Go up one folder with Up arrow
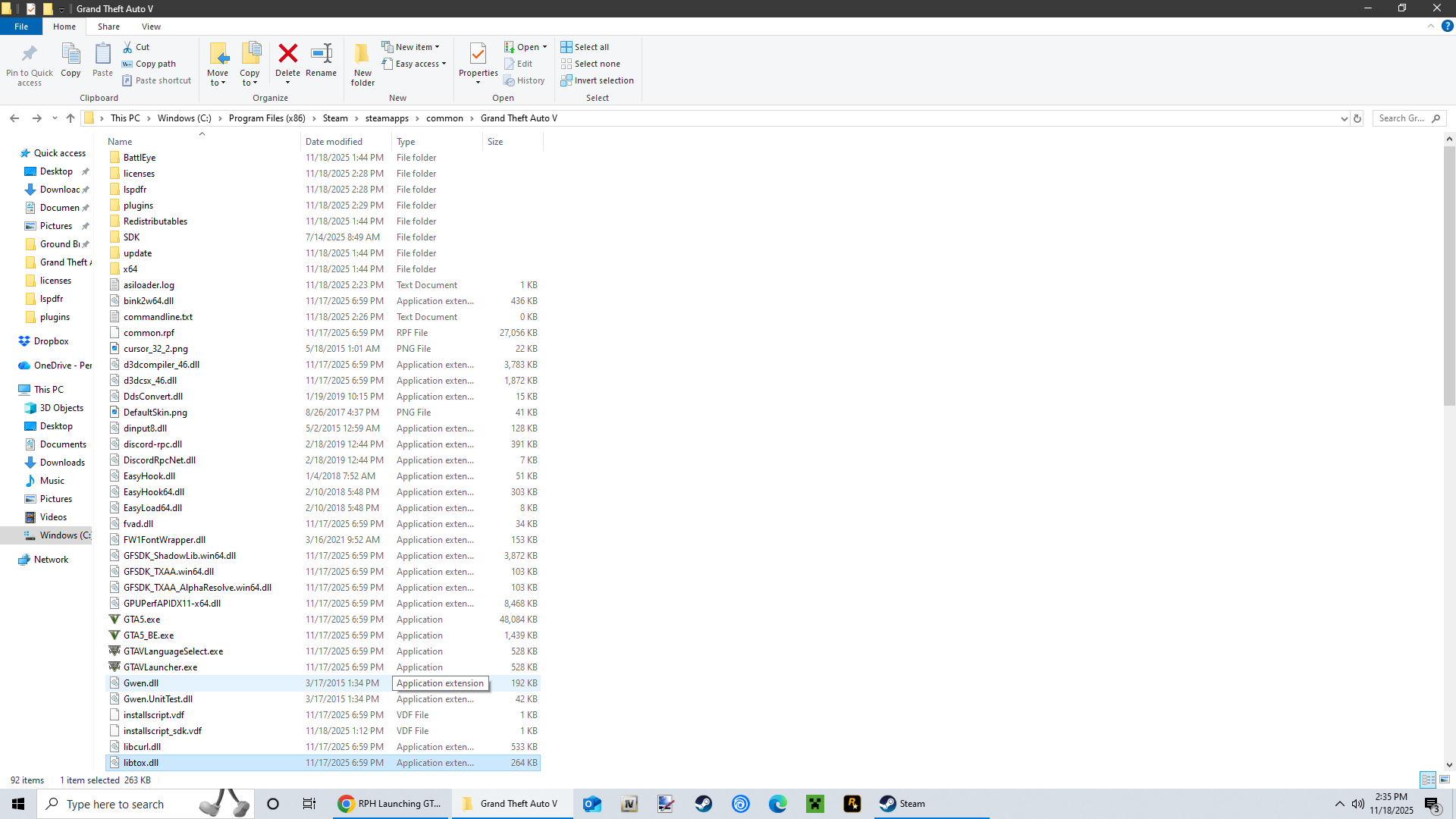The width and height of the screenshot is (1456, 819). pyautogui.click(x=71, y=118)
